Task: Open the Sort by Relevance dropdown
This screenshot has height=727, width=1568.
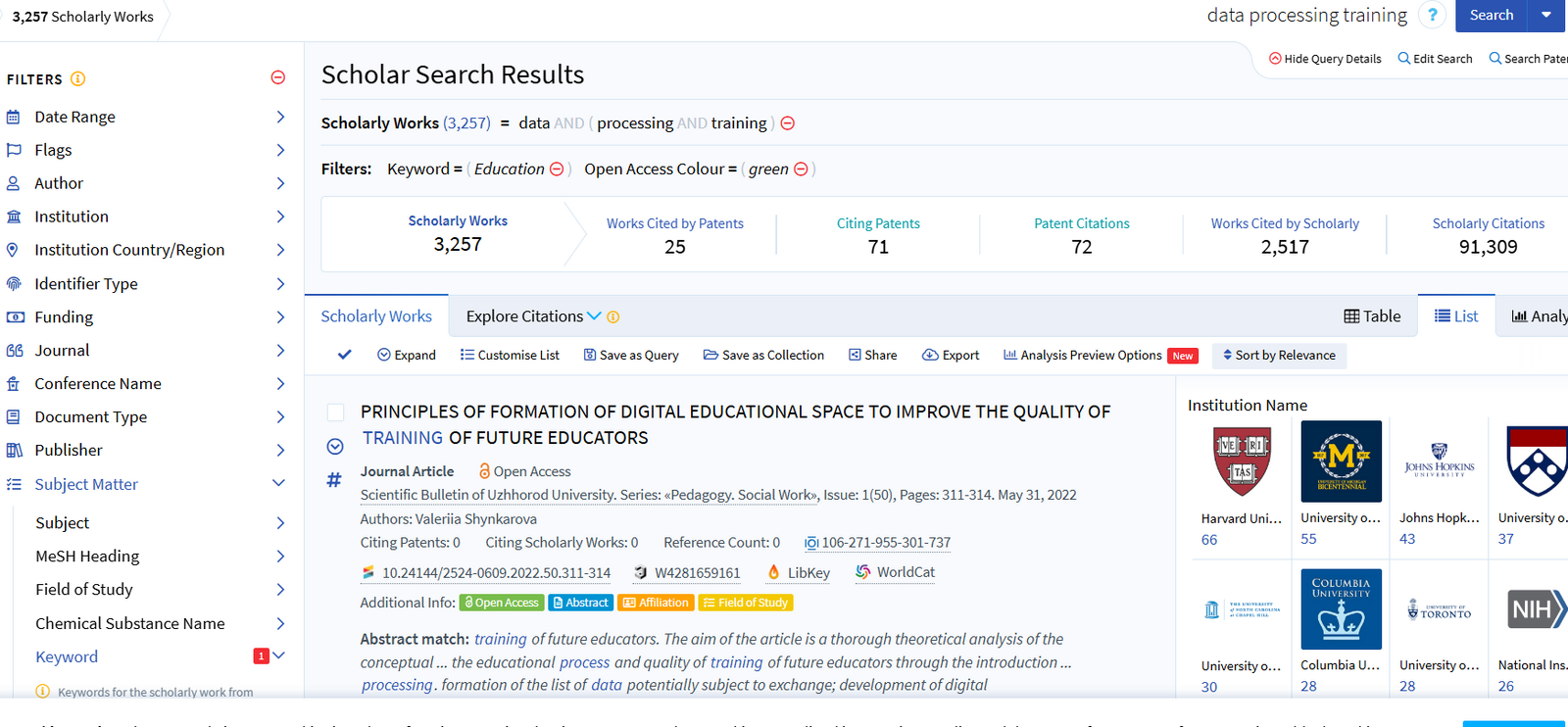Action: pyautogui.click(x=1279, y=356)
